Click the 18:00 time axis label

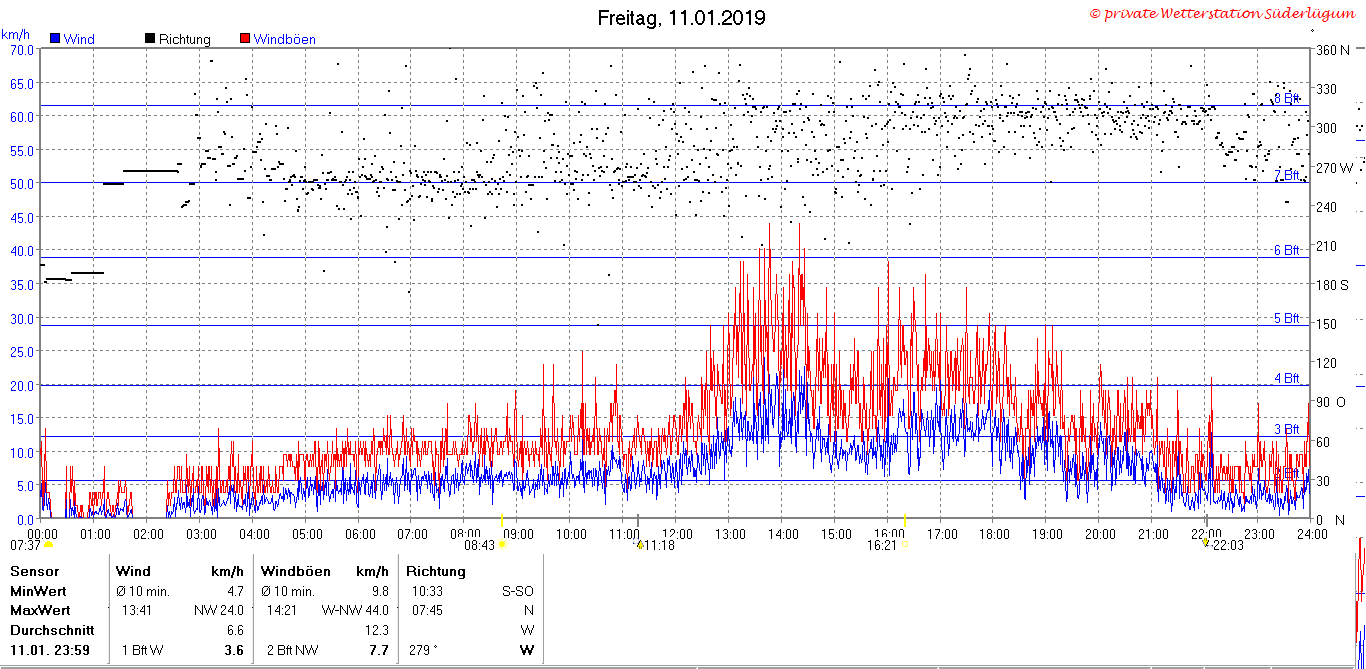(x=993, y=534)
